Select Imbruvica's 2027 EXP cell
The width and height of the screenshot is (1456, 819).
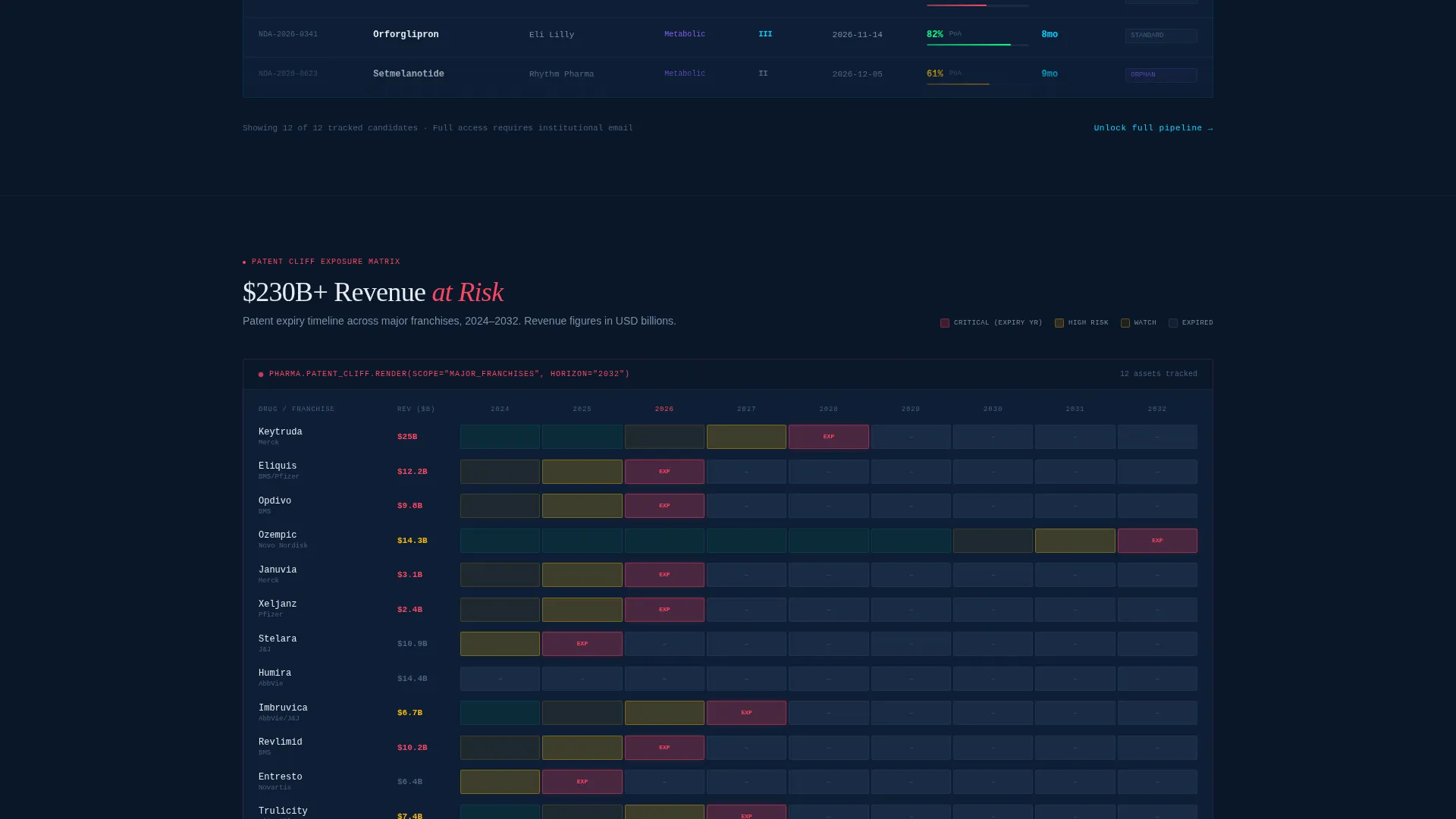[x=746, y=713]
